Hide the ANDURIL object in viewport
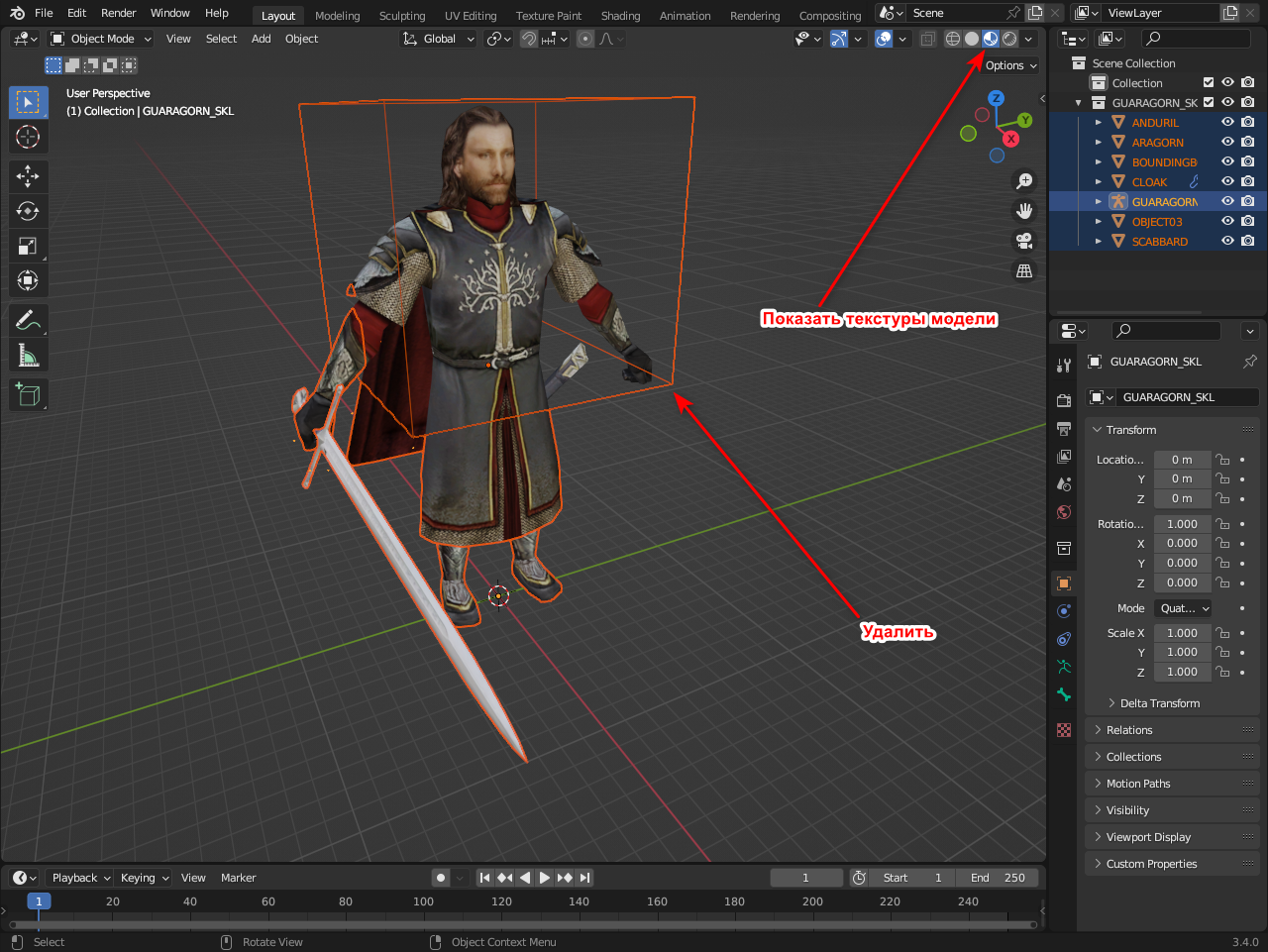 tap(1227, 123)
